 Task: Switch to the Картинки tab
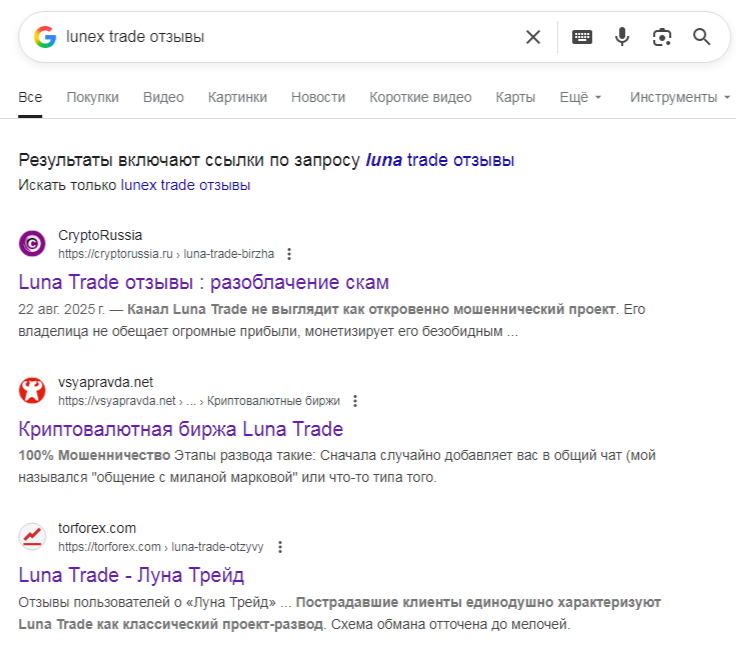(x=238, y=97)
